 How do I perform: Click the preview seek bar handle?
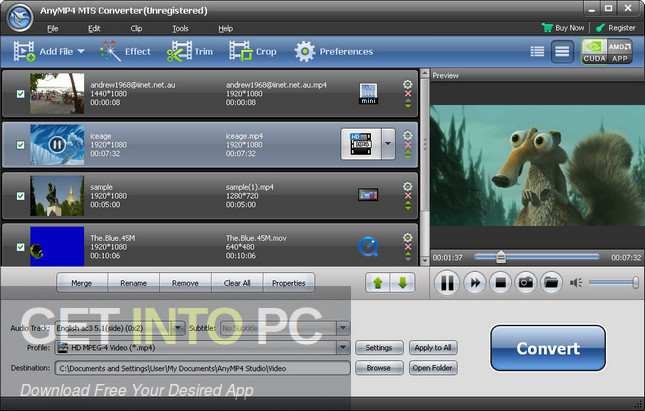(501, 257)
